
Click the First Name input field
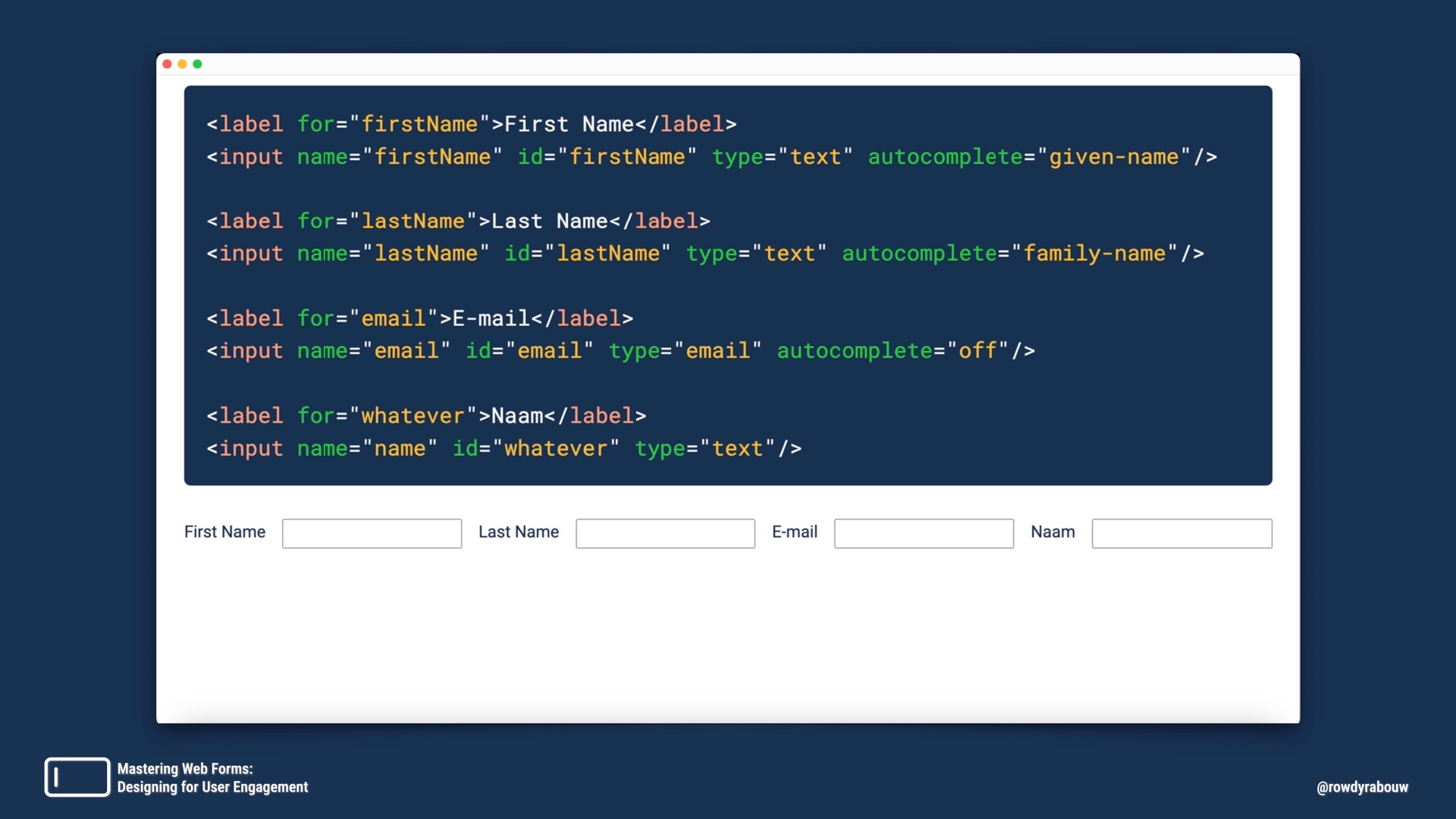[372, 533]
